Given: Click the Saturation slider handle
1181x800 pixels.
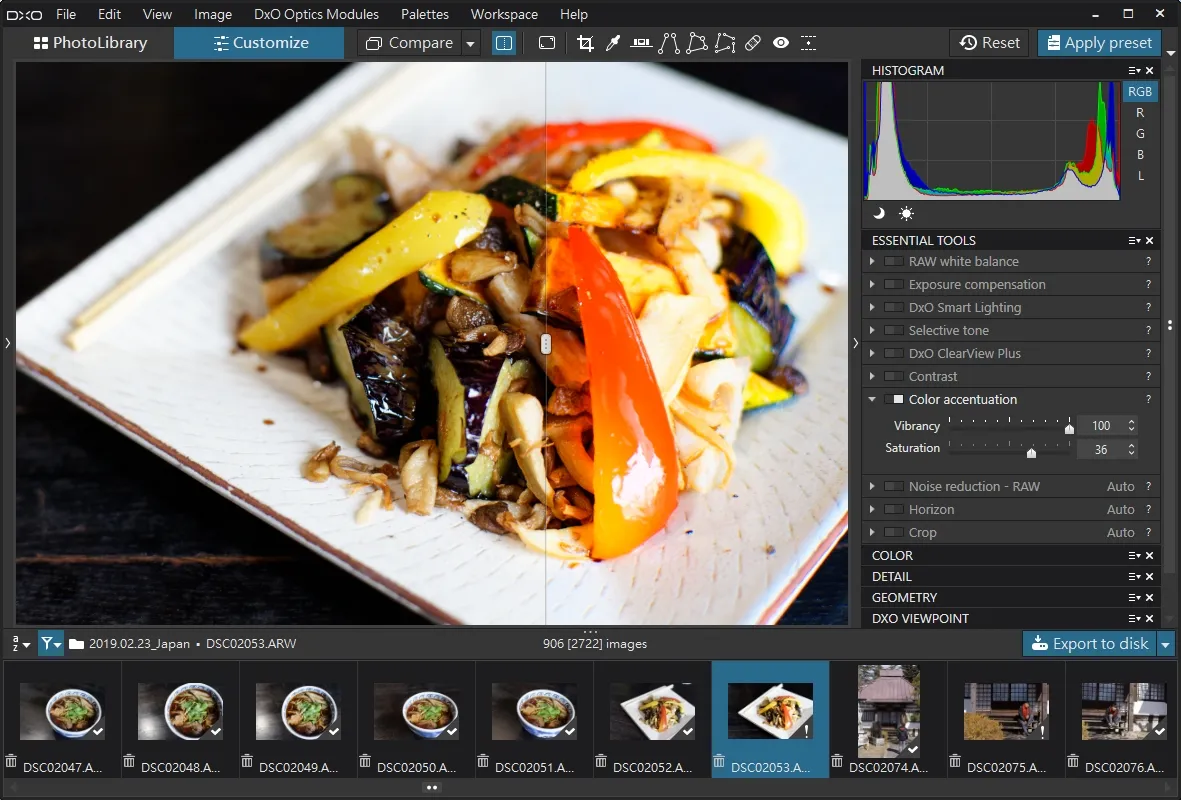Looking at the screenshot, I should click(x=1032, y=452).
